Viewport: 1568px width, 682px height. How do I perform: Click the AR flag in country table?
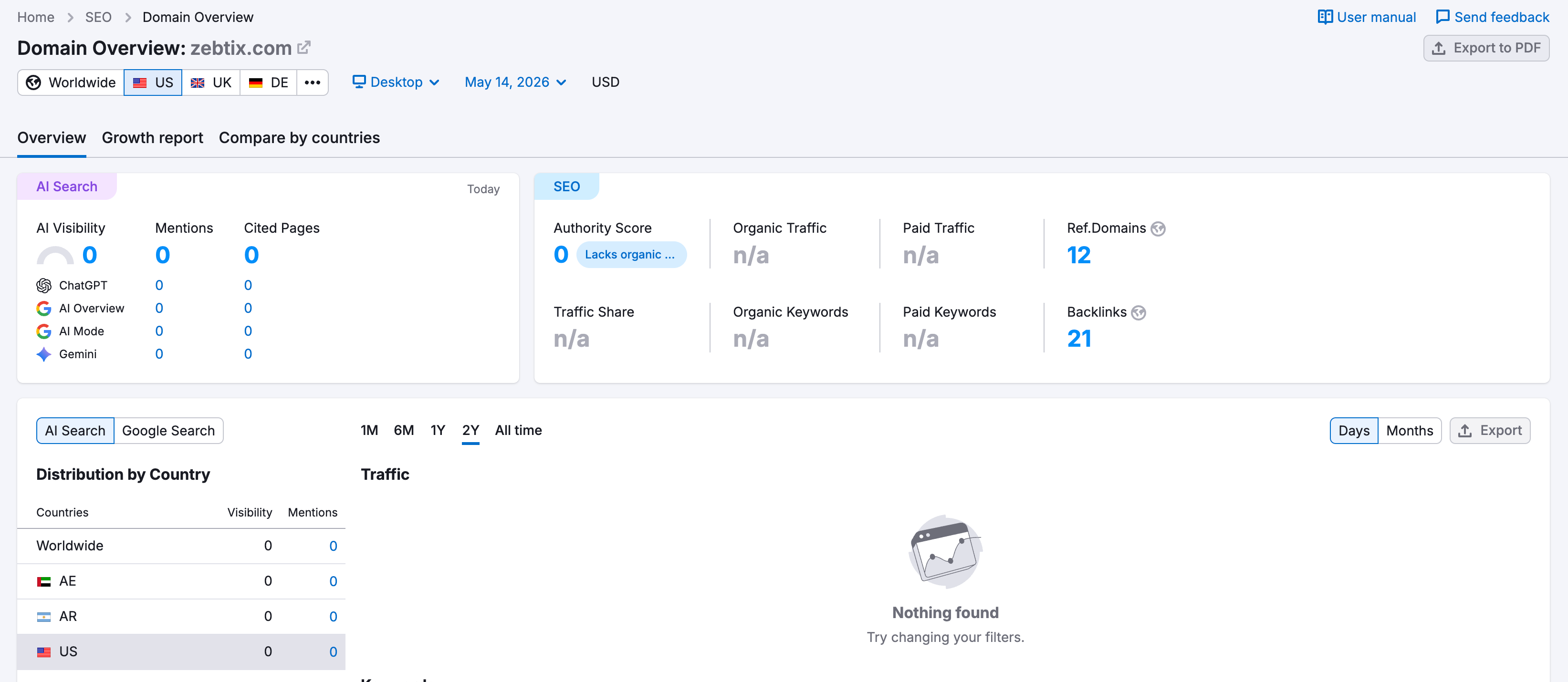coord(44,617)
